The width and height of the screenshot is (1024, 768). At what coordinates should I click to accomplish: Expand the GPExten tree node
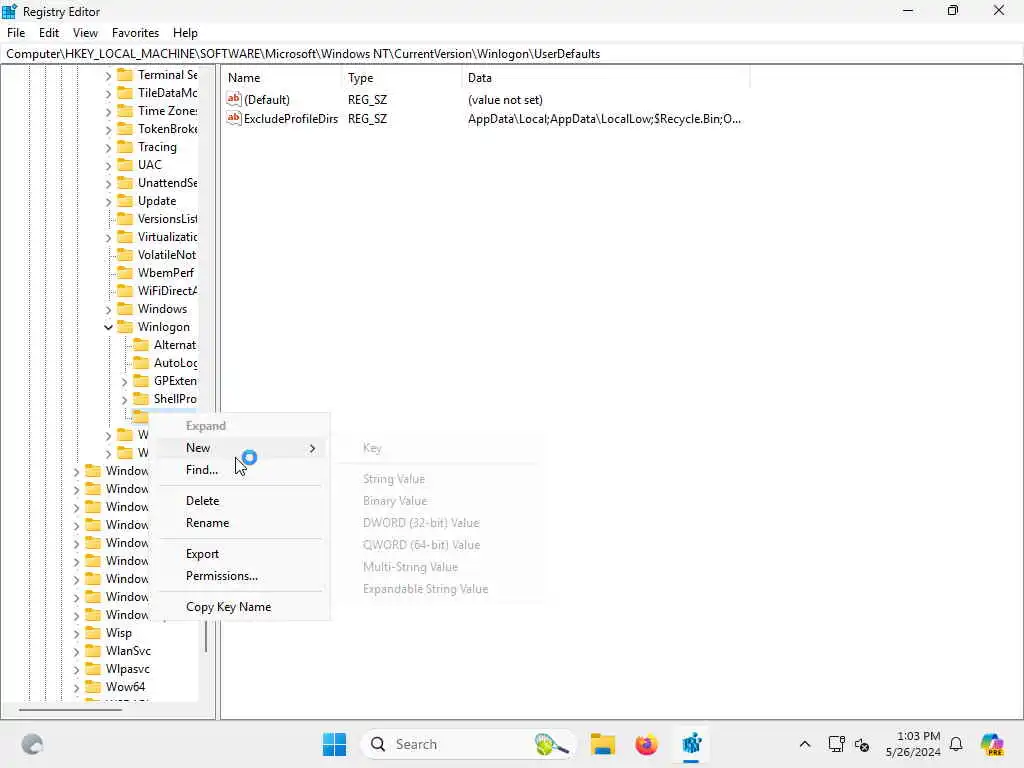(x=124, y=381)
